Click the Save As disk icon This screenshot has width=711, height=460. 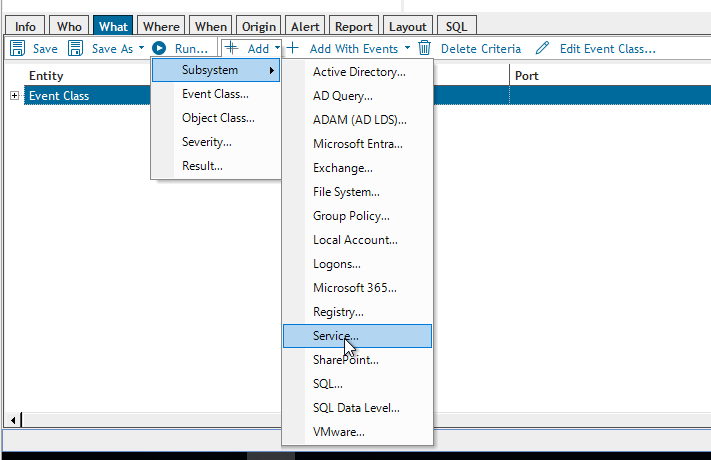click(x=75, y=48)
